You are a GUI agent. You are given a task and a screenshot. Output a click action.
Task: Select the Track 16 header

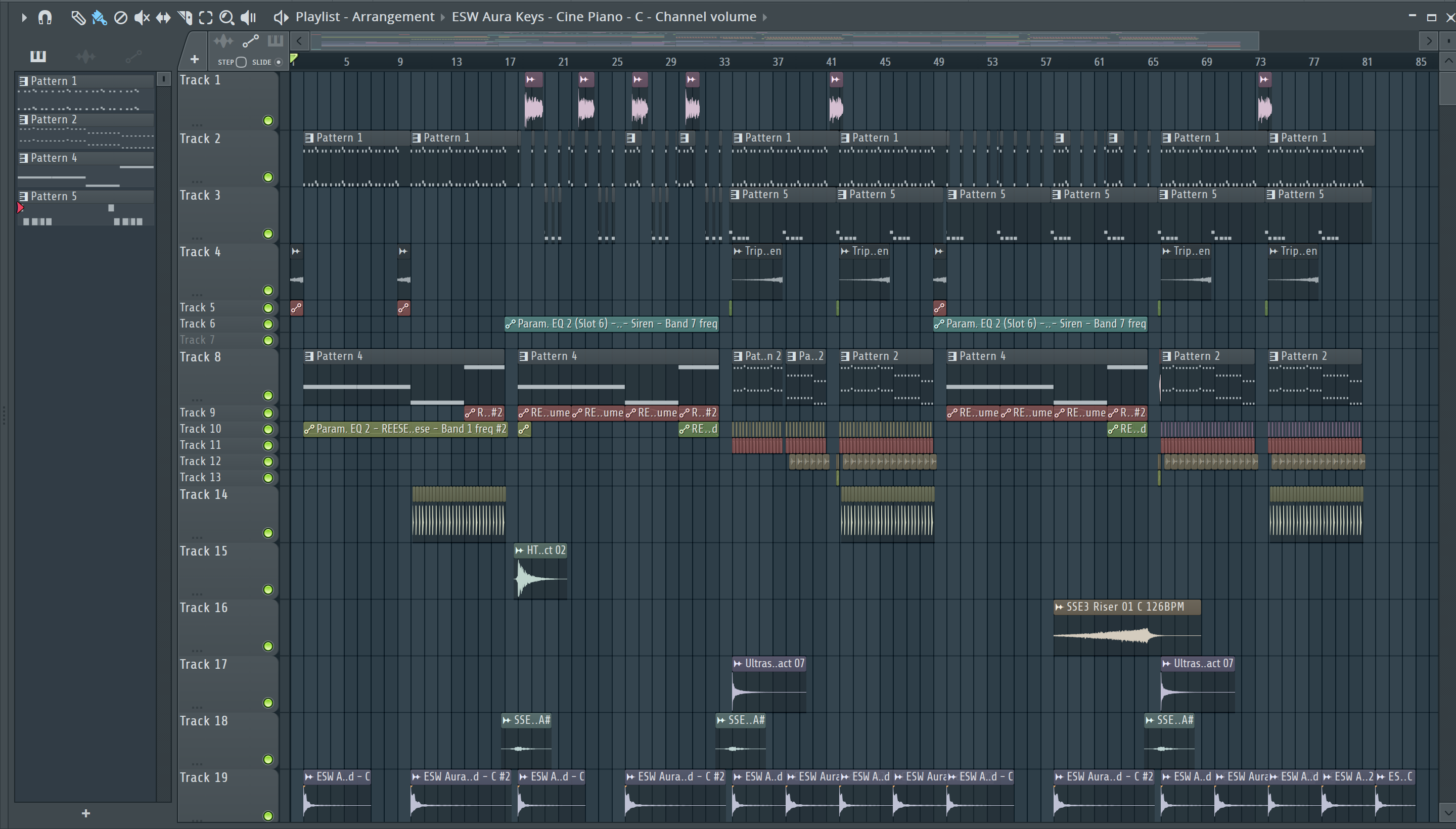pos(228,627)
